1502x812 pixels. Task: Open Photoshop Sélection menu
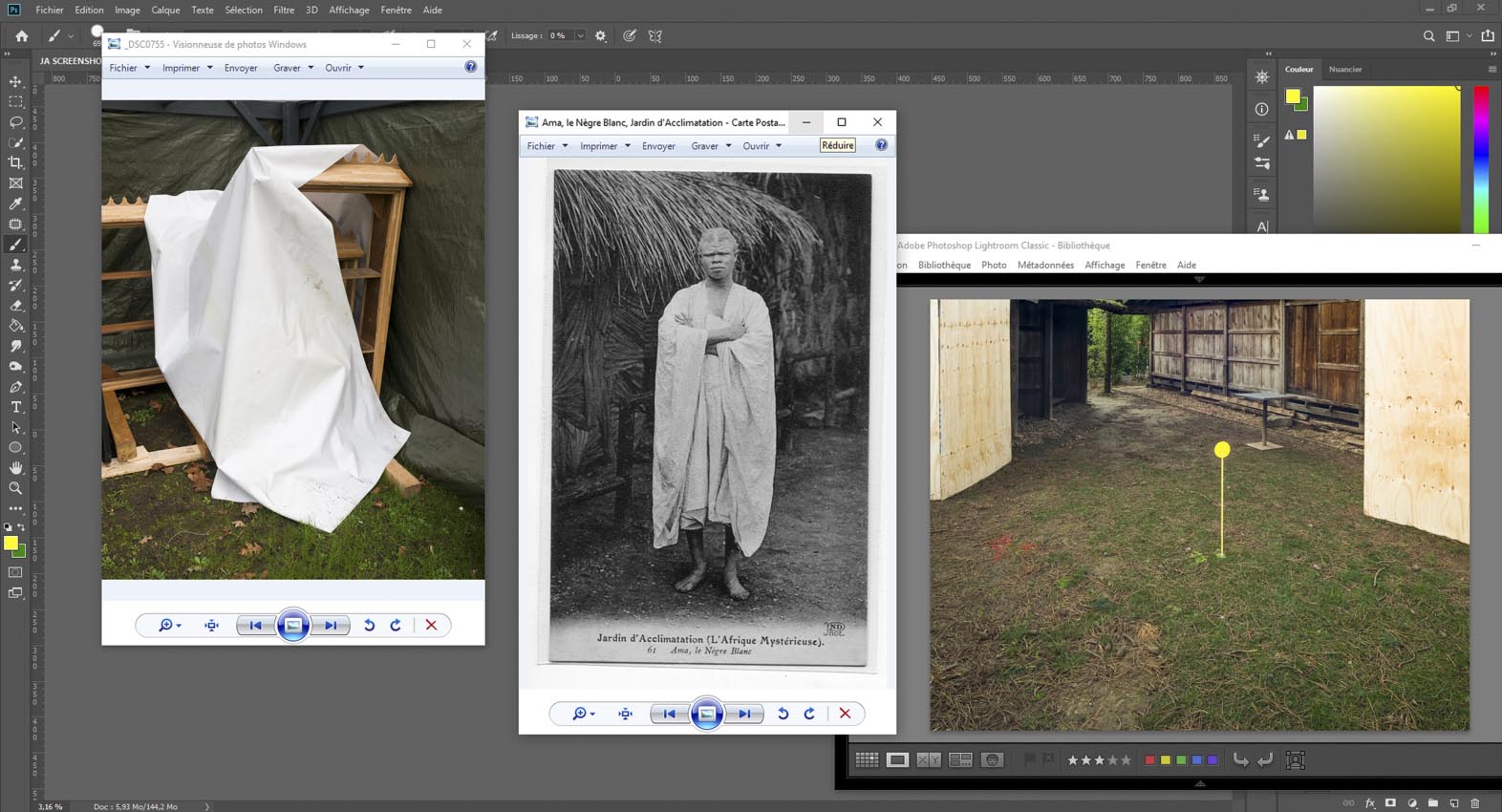tap(244, 10)
